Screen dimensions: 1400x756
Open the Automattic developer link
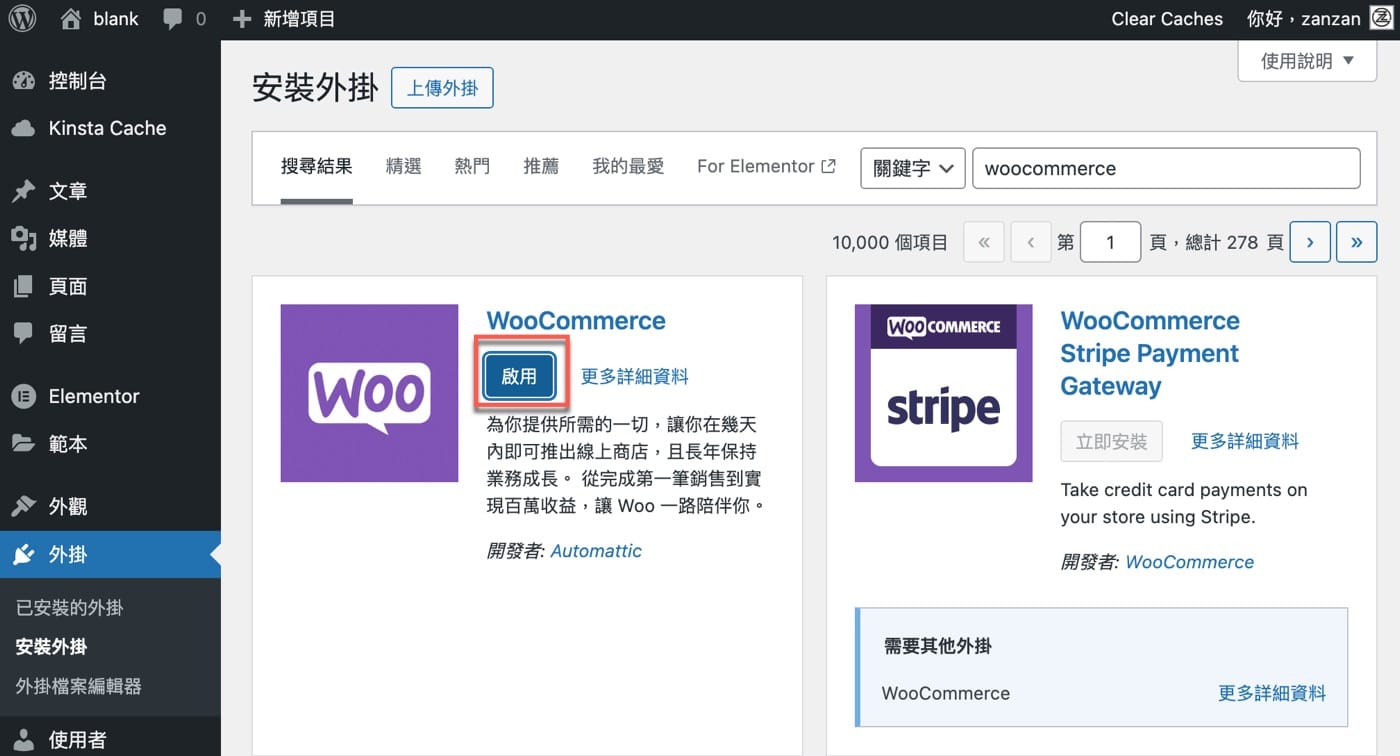[596, 551]
